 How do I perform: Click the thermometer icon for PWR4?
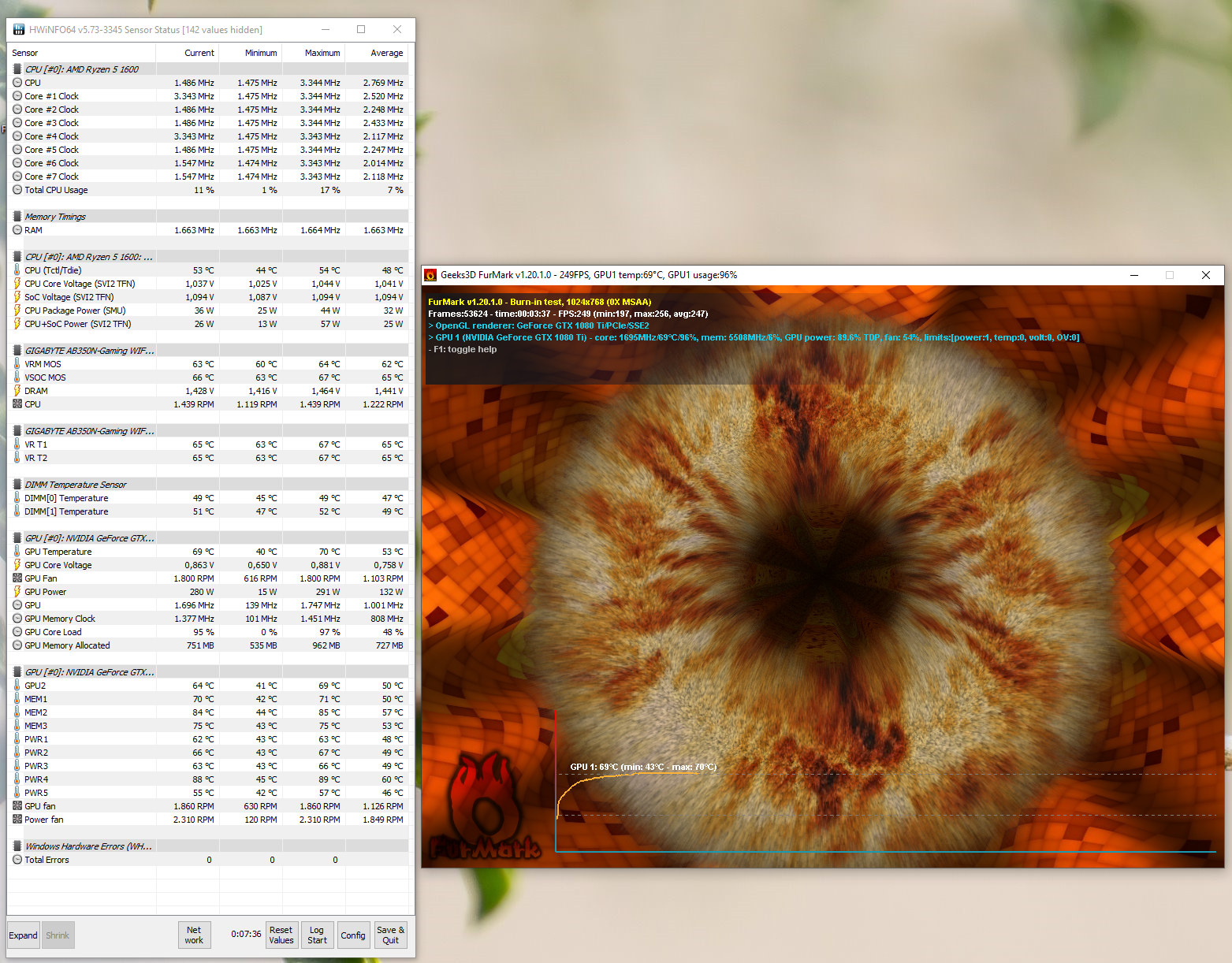click(x=17, y=779)
